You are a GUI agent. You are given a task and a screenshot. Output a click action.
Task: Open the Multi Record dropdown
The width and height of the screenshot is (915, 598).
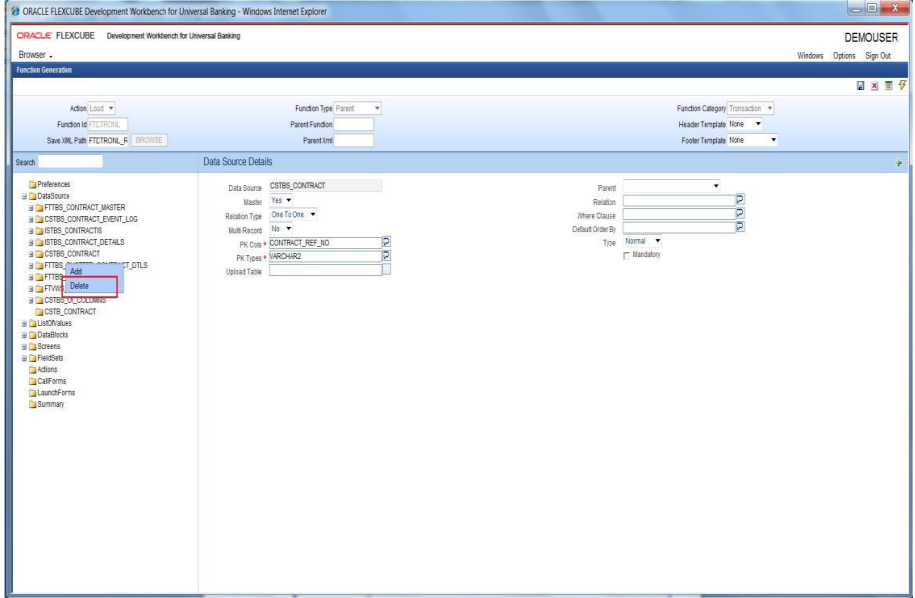click(281, 229)
